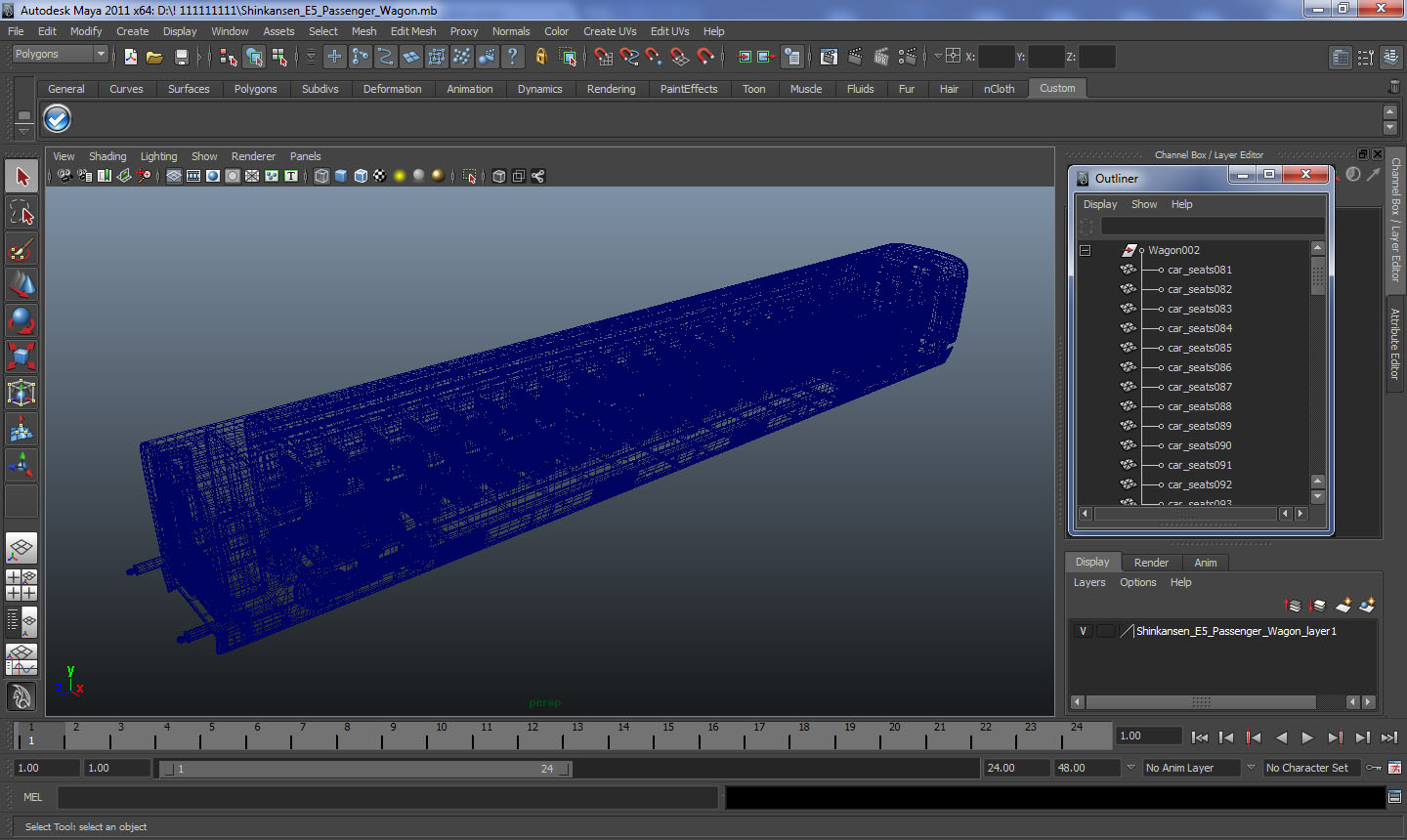Open the Outliner Show menu
The height and width of the screenshot is (840, 1407).
click(1144, 204)
